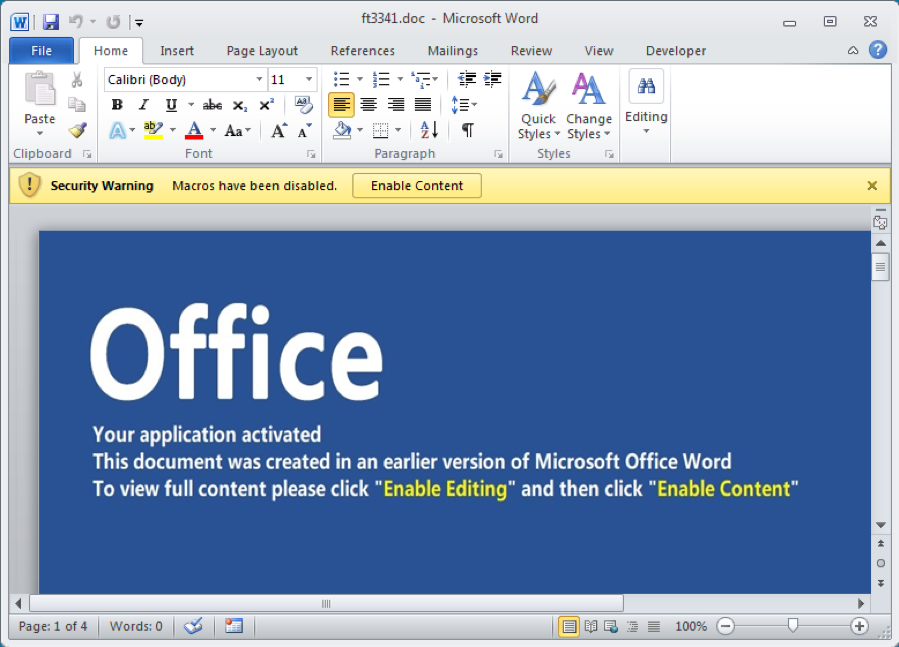Expand the Paste options arrow
This screenshot has height=647, width=899.
(40, 133)
